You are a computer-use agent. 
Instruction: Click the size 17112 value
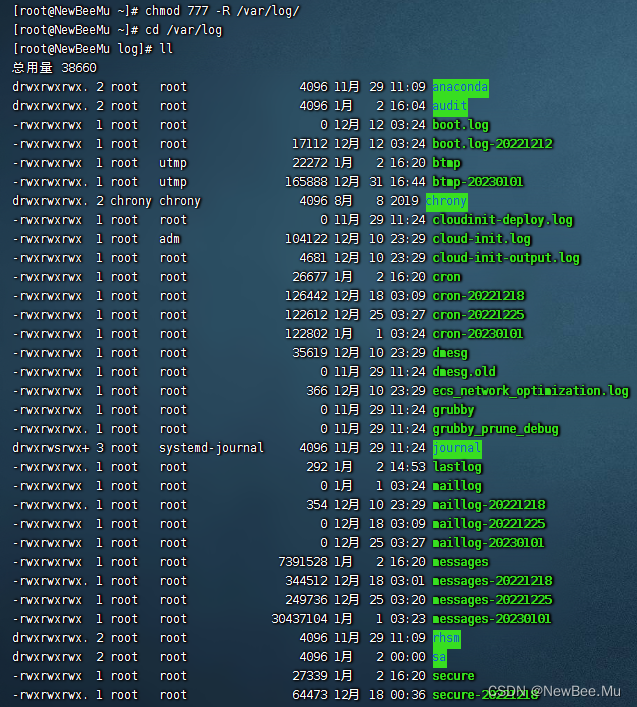310,144
